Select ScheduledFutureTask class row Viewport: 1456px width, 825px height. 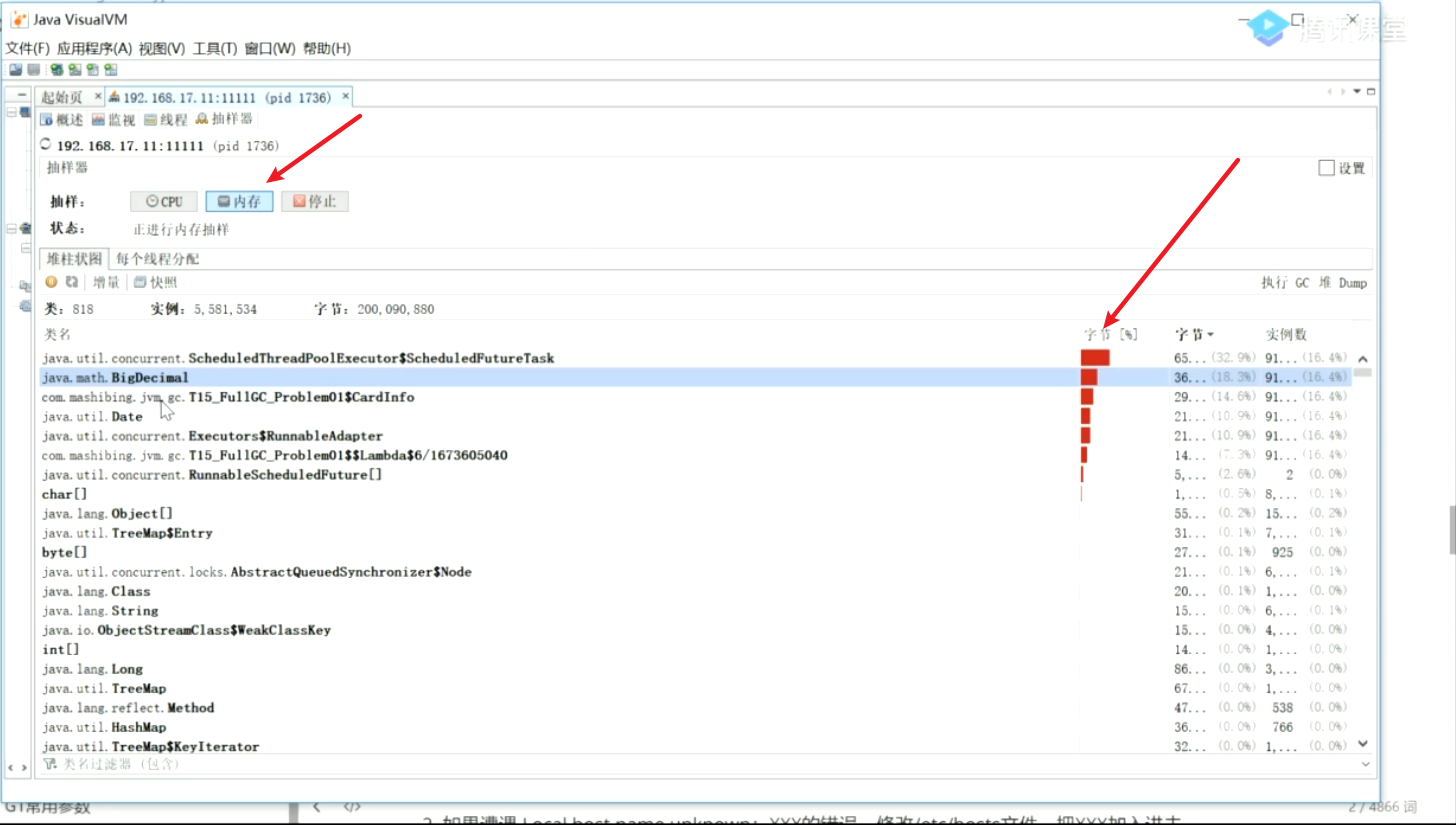696,358
